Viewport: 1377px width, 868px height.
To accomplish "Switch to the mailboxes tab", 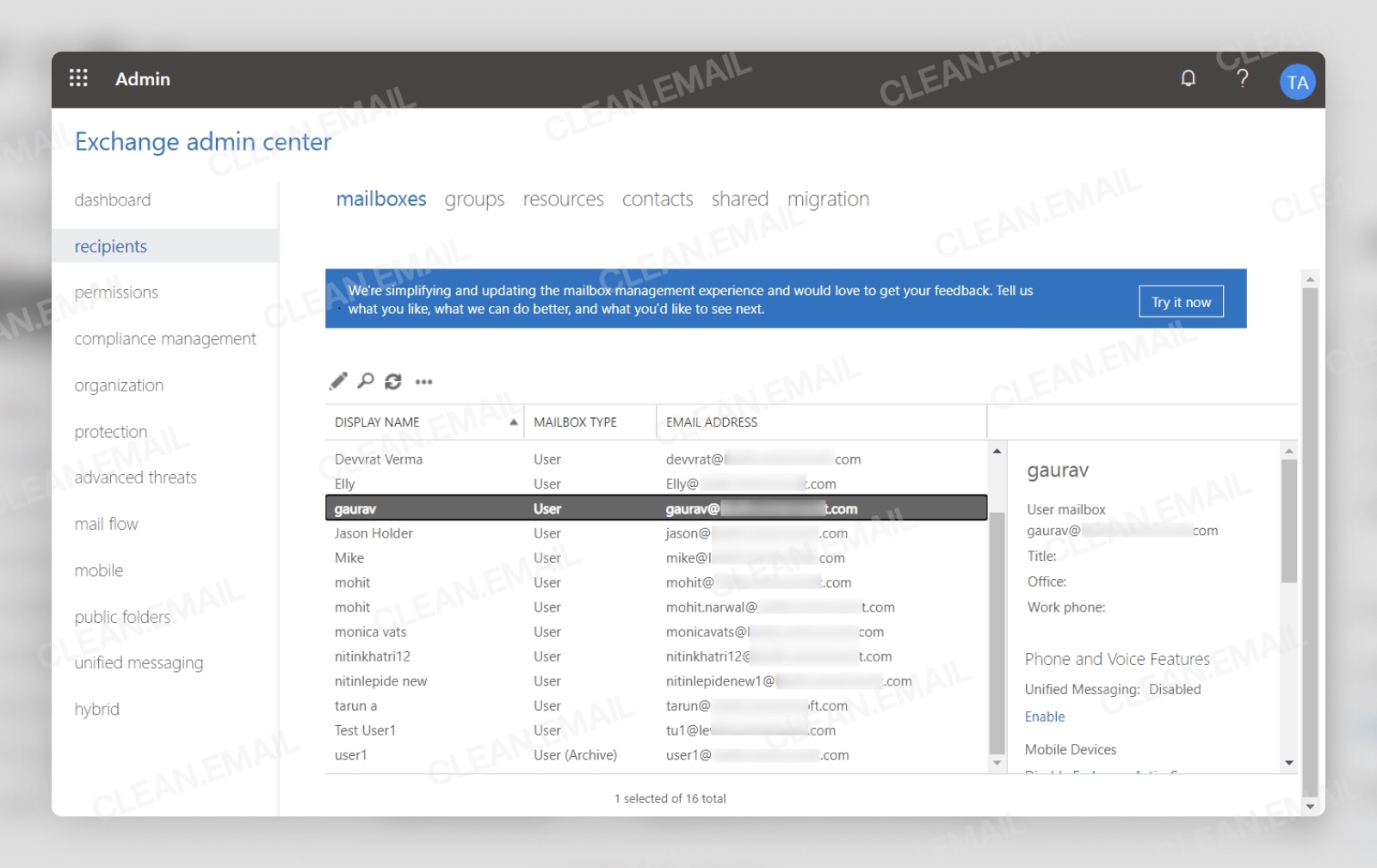I will click(x=381, y=199).
